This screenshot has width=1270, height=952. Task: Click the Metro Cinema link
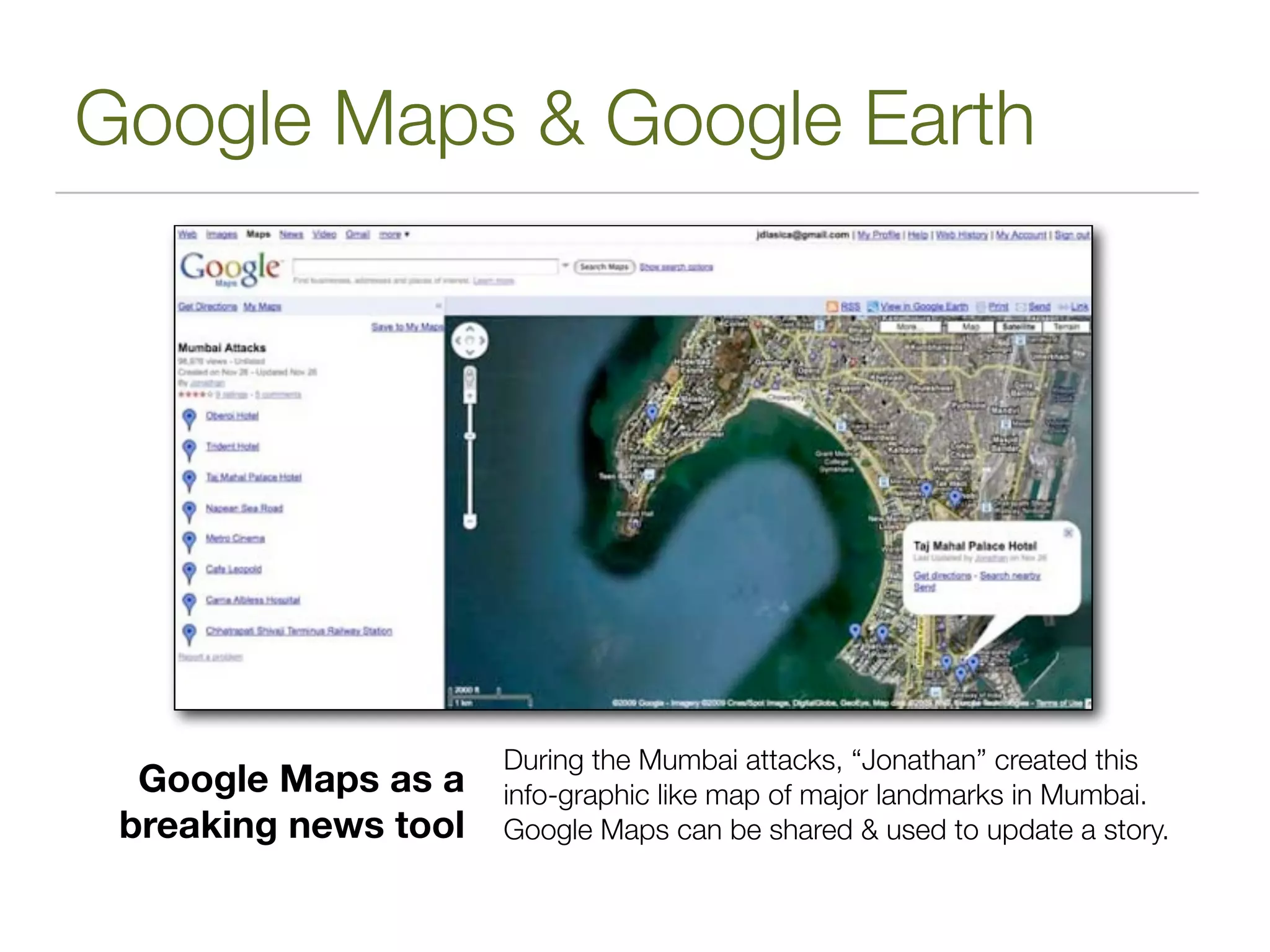[236, 539]
